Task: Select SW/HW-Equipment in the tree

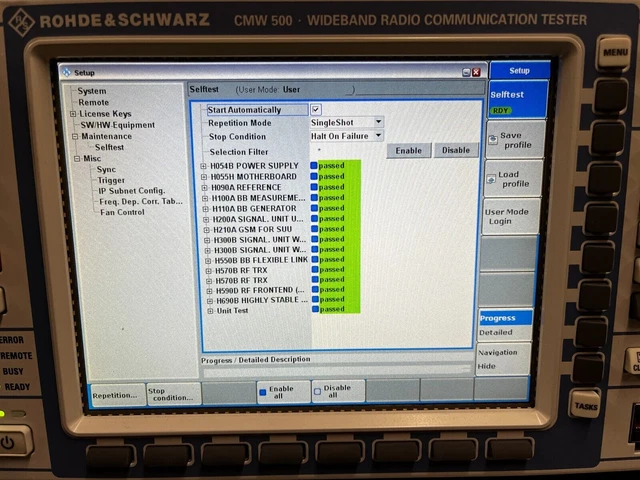Action: point(118,125)
